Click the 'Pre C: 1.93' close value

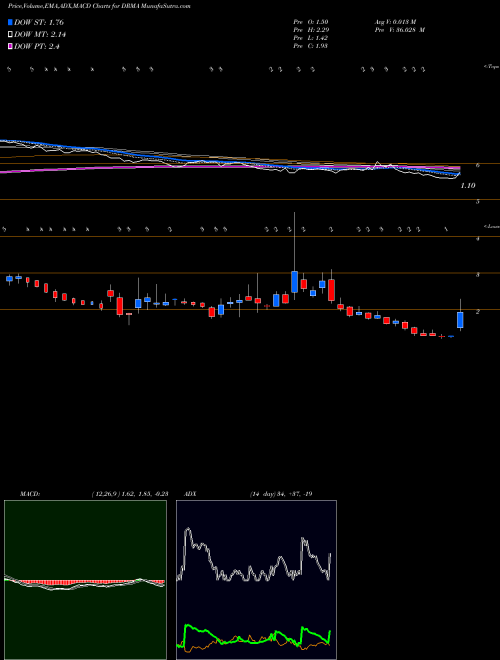[x=311, y=46]
